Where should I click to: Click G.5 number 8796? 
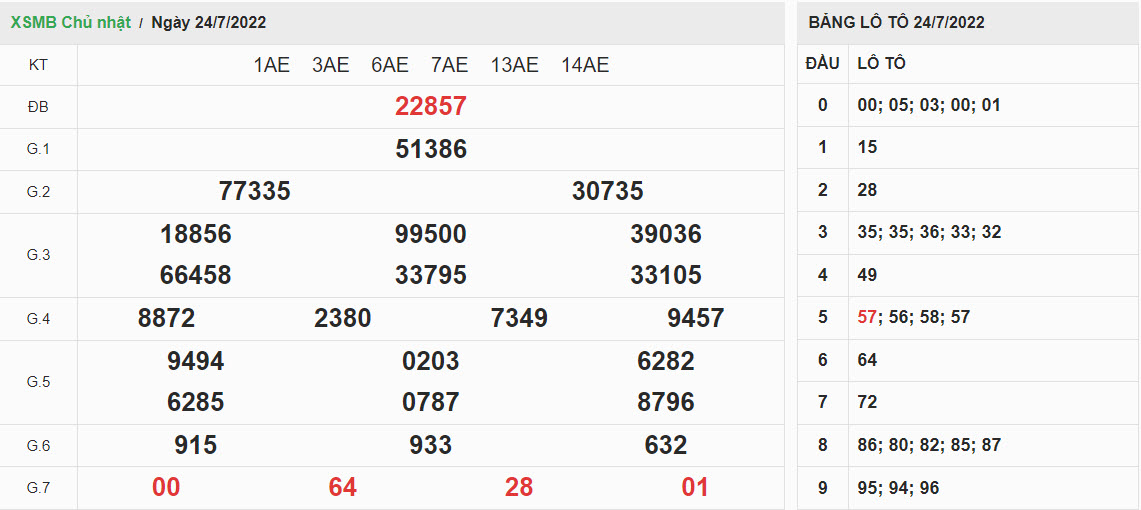tap(665, 402)
